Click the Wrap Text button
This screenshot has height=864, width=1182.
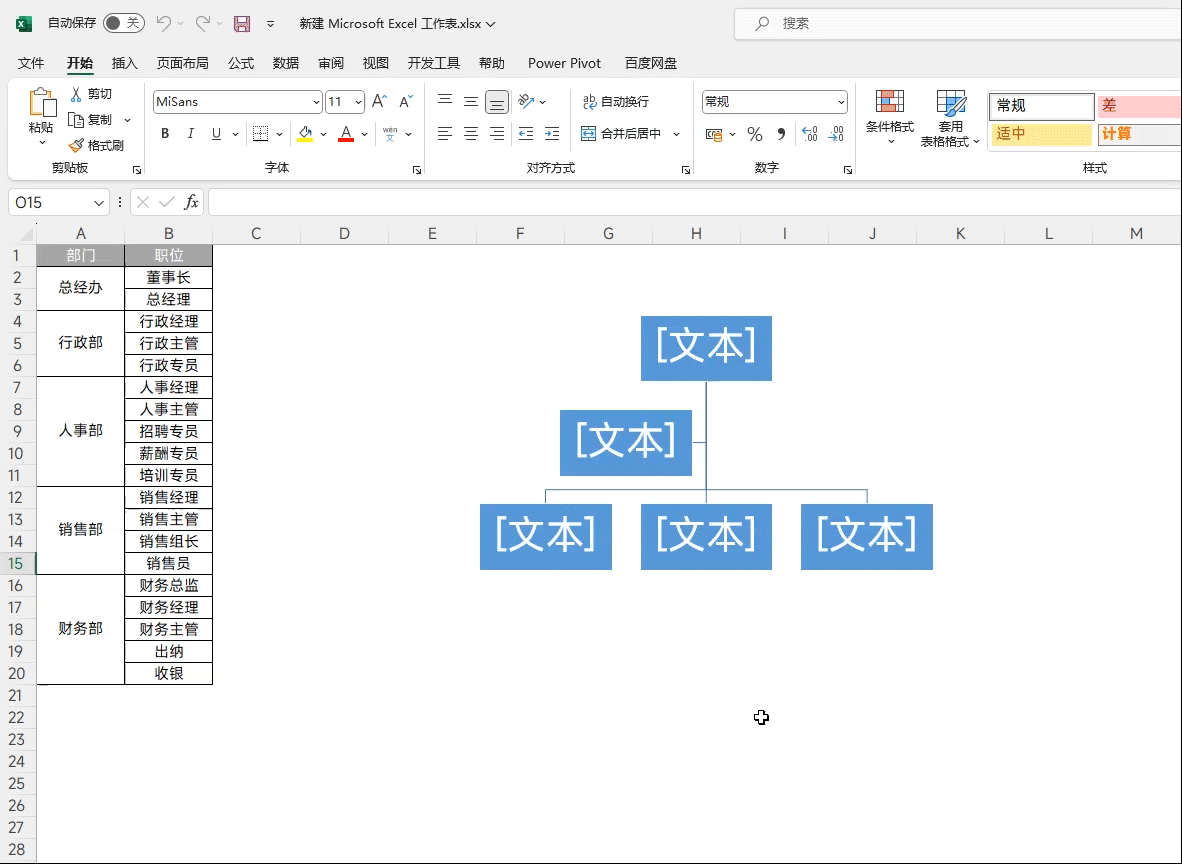[x=616, y=101]
